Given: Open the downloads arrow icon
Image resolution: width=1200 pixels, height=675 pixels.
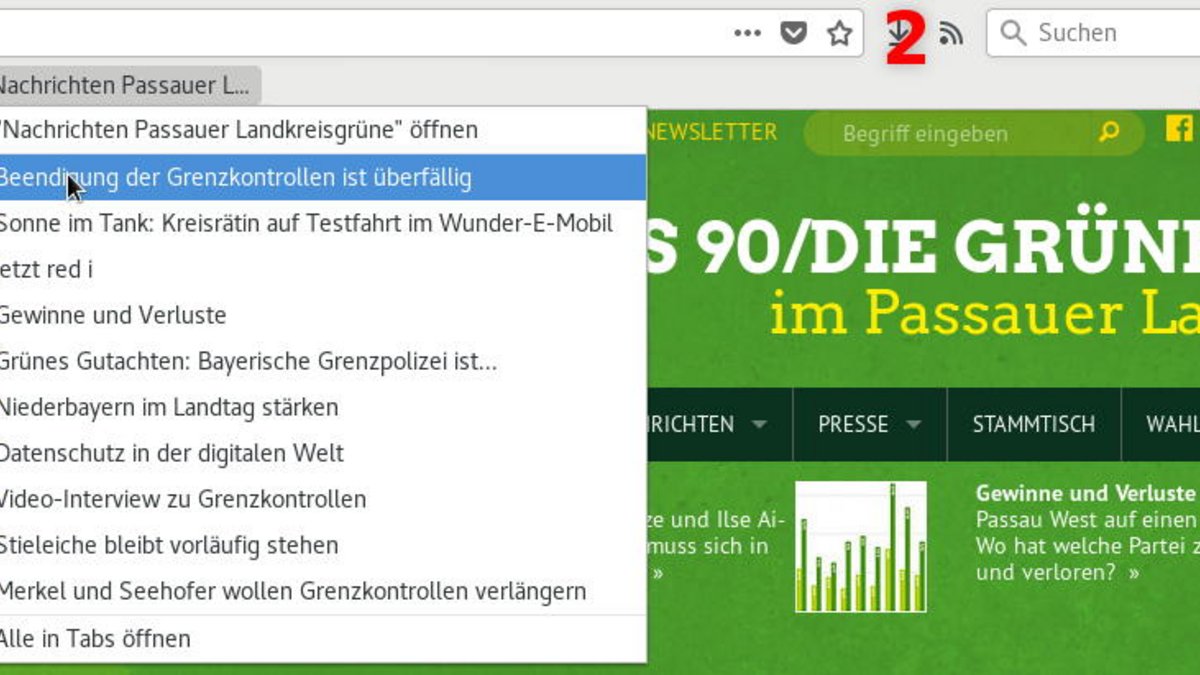Looking at the screenshot, I should (x=899, y=33).
